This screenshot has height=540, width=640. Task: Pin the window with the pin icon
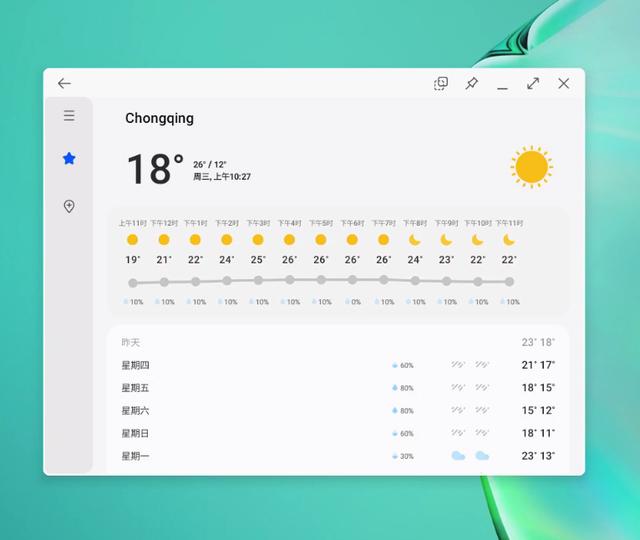tap(471, 84)
